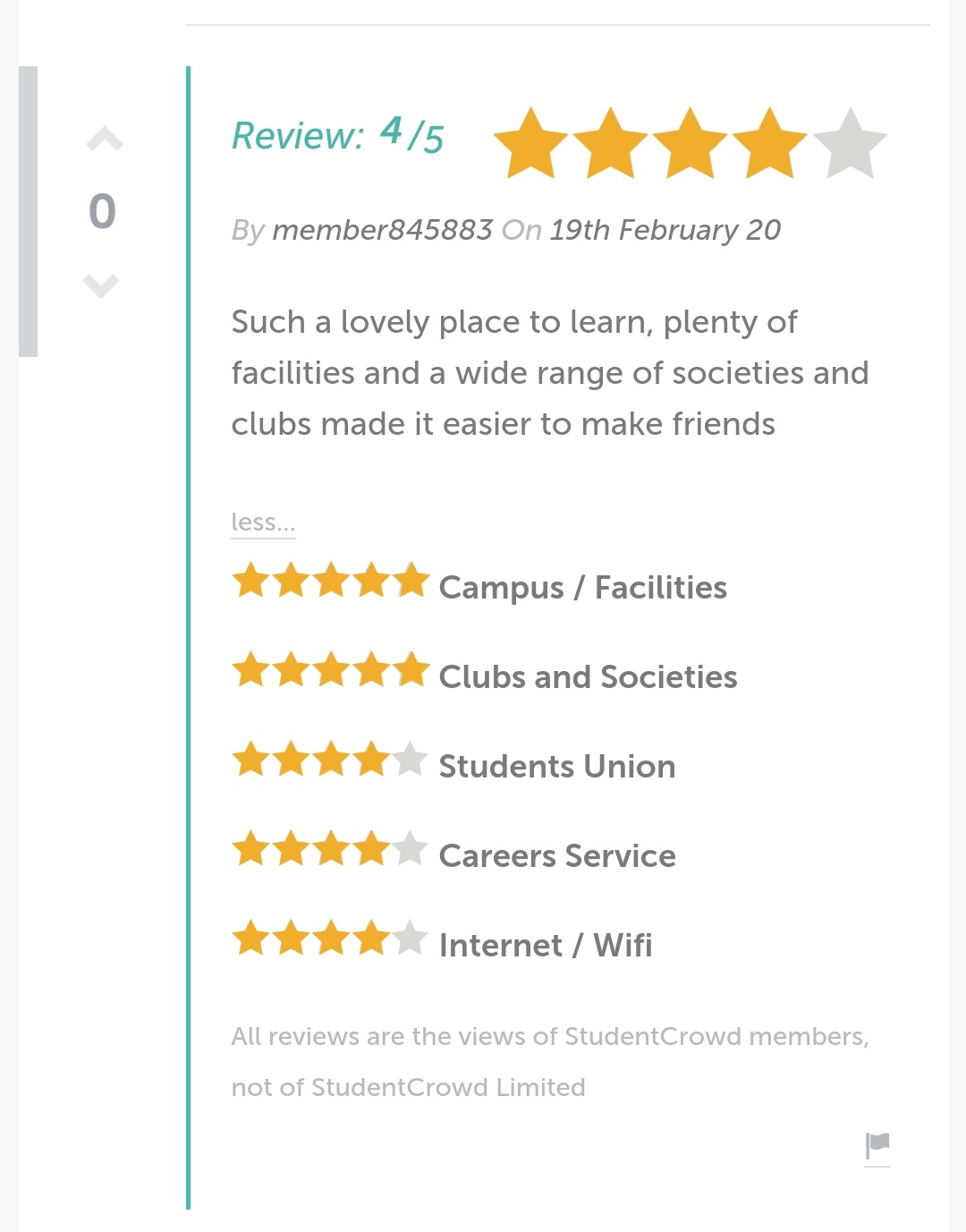Click the Careers Service label
Image resolution: width=966 pixels, height=1232 pixels.
tap(557, 856)
